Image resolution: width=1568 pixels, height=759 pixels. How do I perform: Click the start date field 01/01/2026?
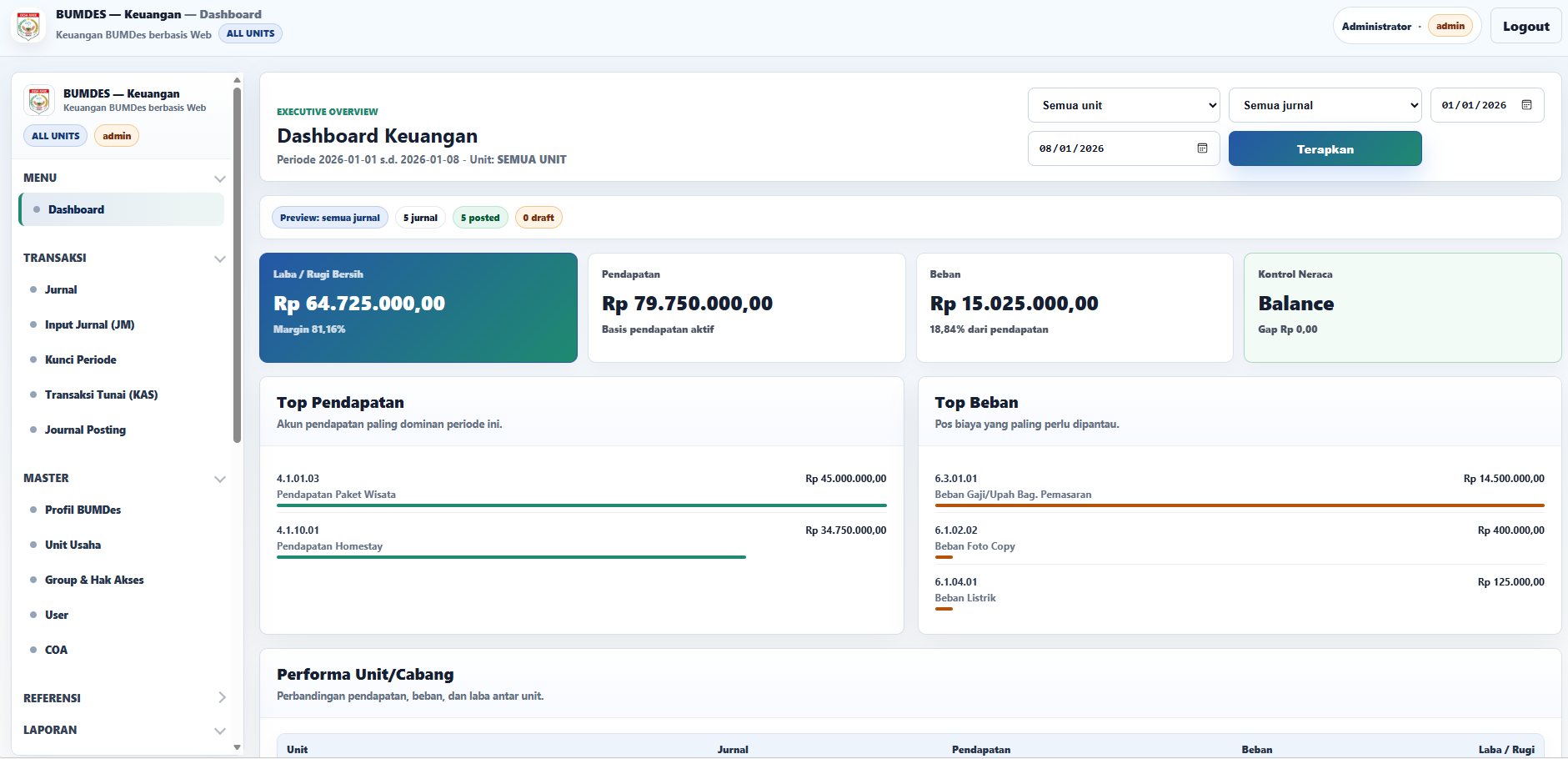(x=1487, y=105)
